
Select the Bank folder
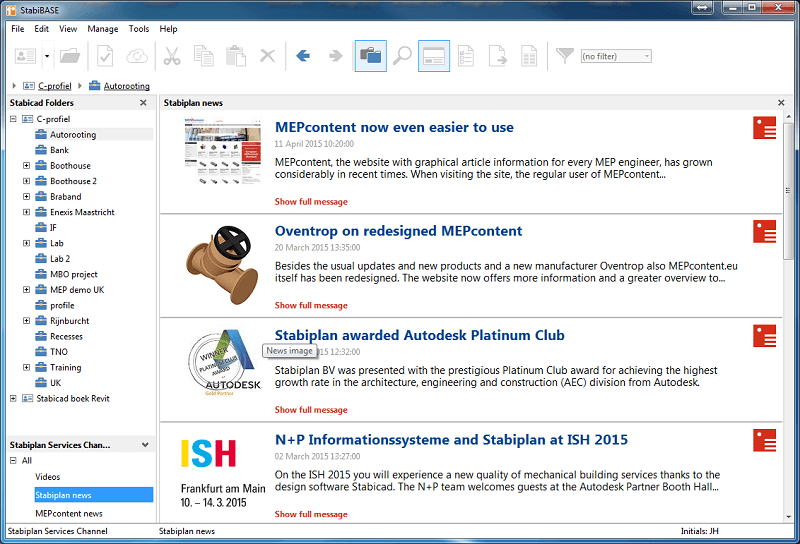(59, 150)
